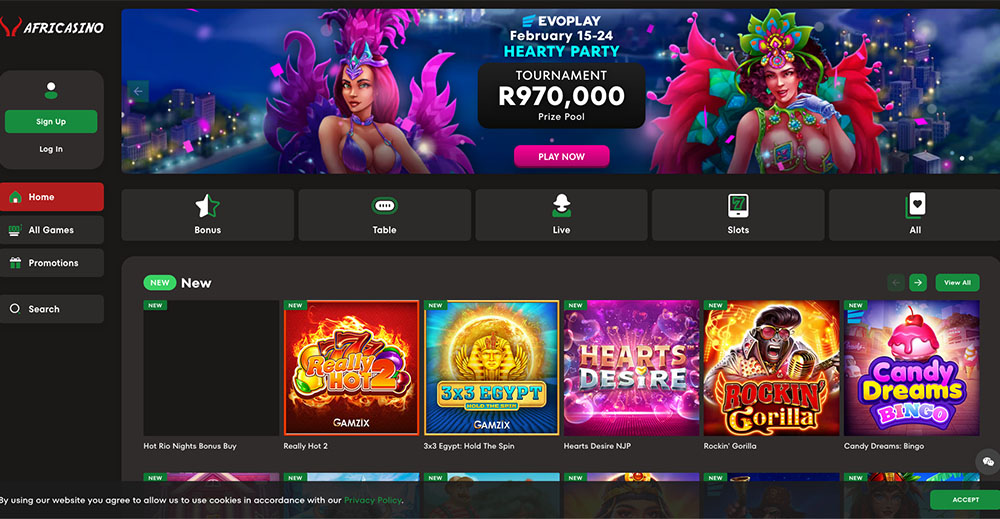Open All Games in sidebar

[52, 230]
